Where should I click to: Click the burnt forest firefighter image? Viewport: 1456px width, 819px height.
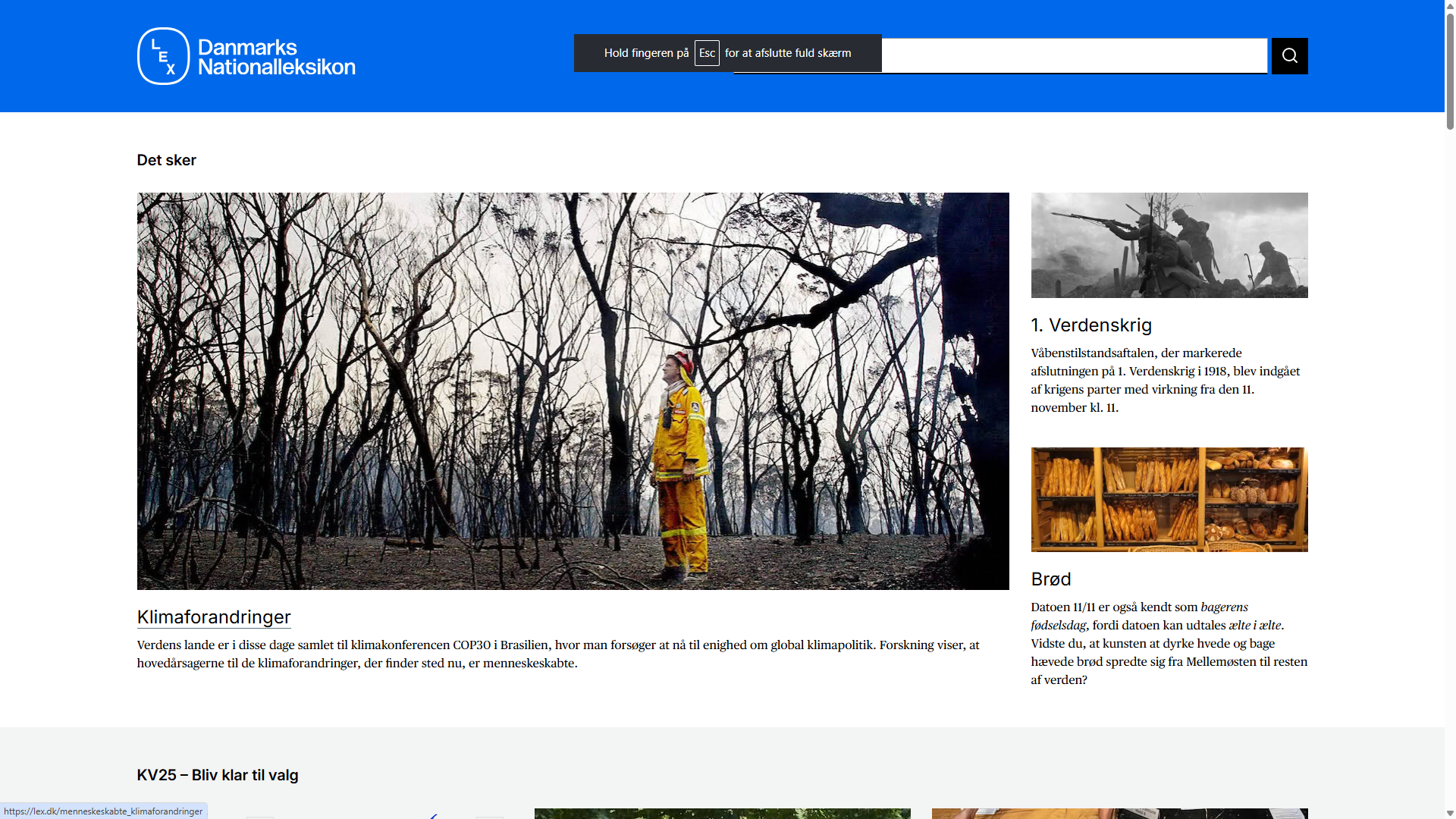[x=573, y=391]
